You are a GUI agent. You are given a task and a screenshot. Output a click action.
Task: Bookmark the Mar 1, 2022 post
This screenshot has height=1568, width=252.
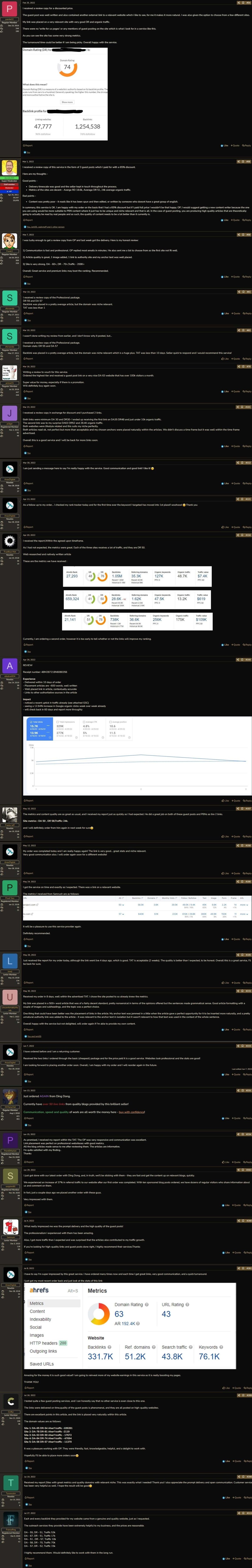[243, 161]
